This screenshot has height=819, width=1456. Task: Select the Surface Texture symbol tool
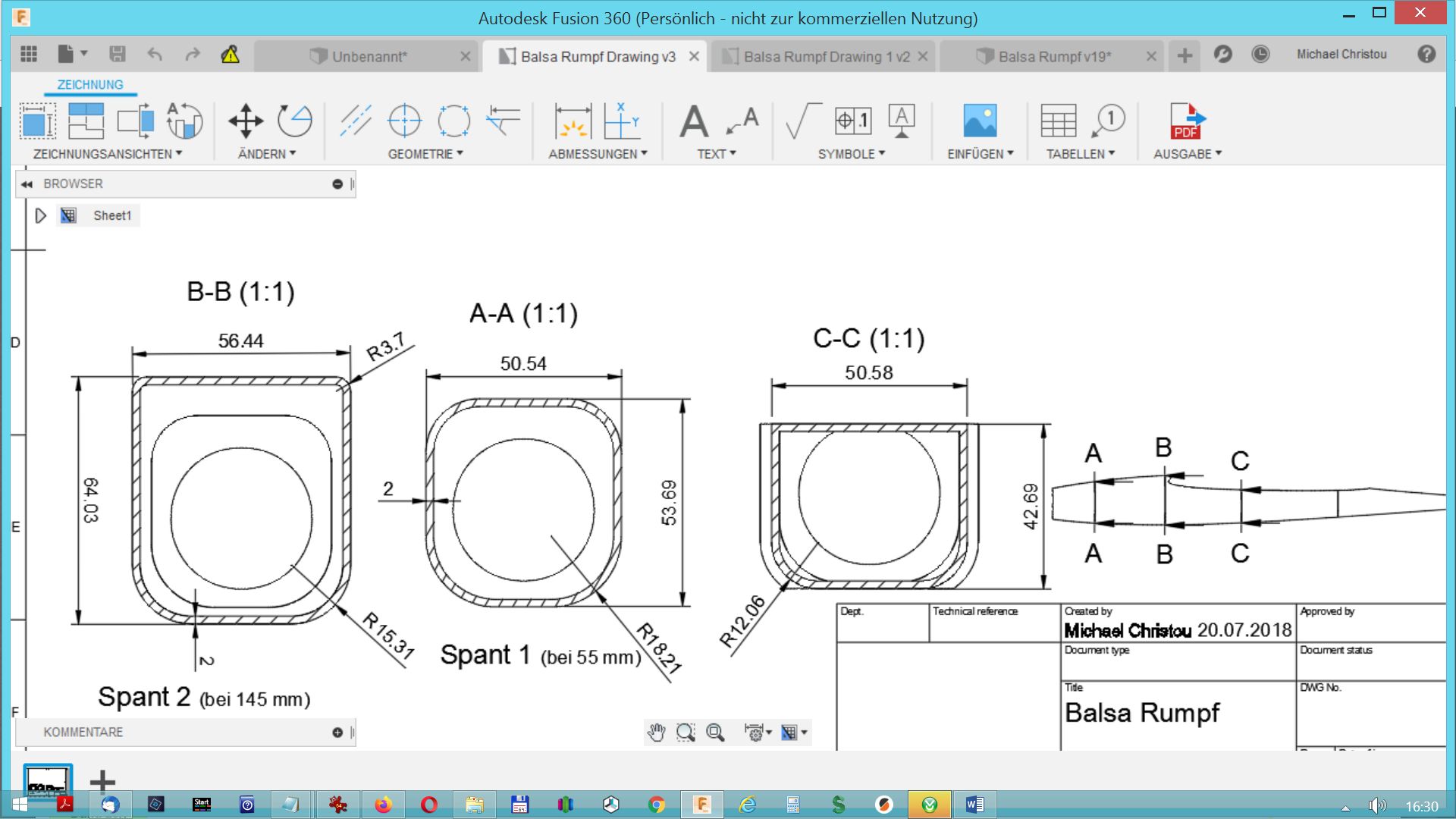coord(803,121)
